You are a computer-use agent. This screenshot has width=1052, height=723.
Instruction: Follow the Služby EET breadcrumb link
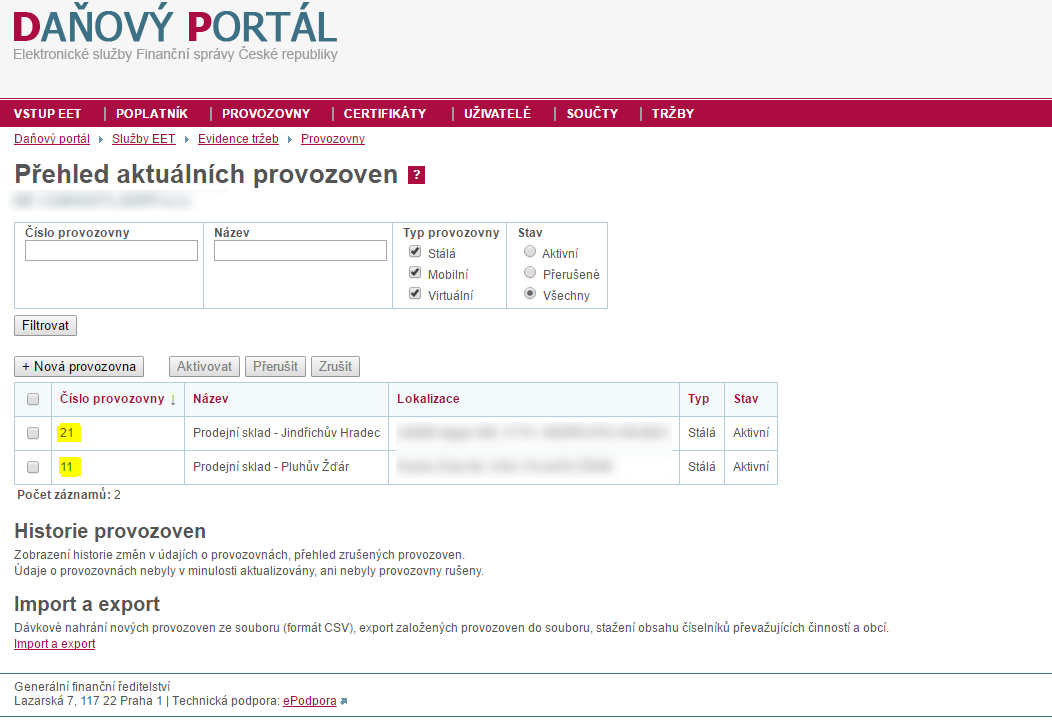[144, 139]
